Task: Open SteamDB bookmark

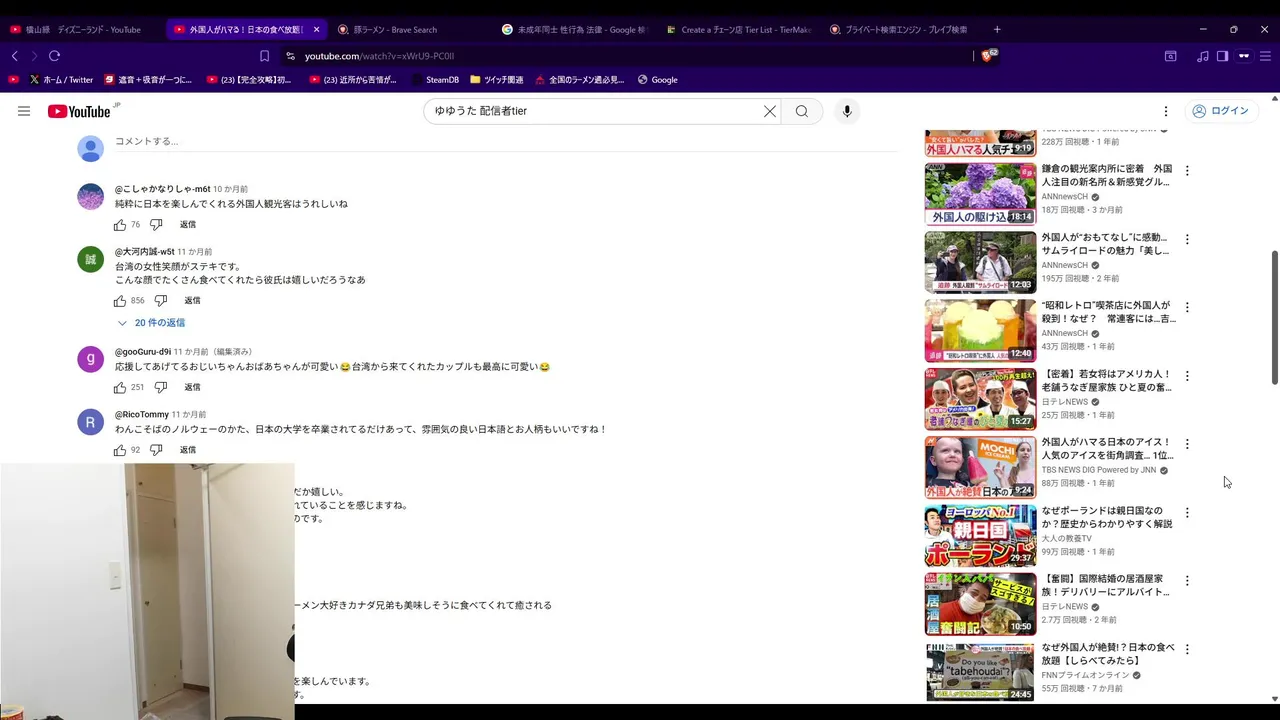Action: tap(434, 80)
